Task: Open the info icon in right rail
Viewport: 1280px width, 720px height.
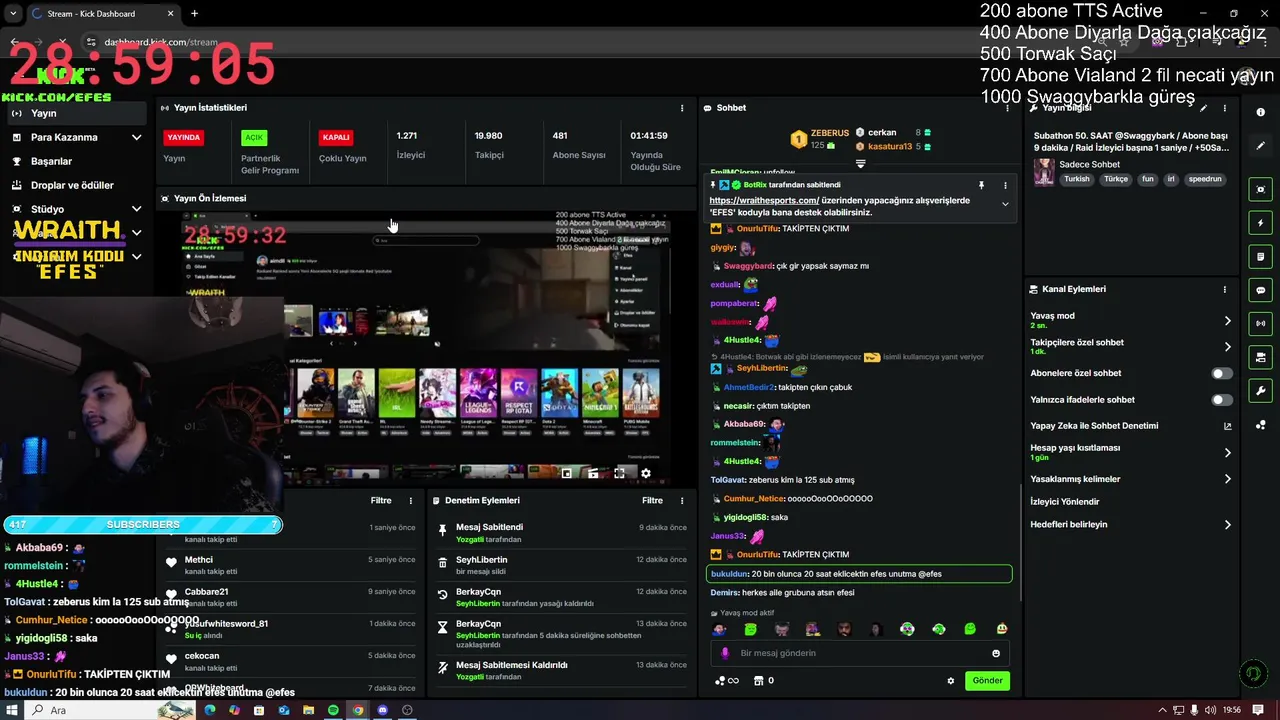Action: (x=1261, y=113)
